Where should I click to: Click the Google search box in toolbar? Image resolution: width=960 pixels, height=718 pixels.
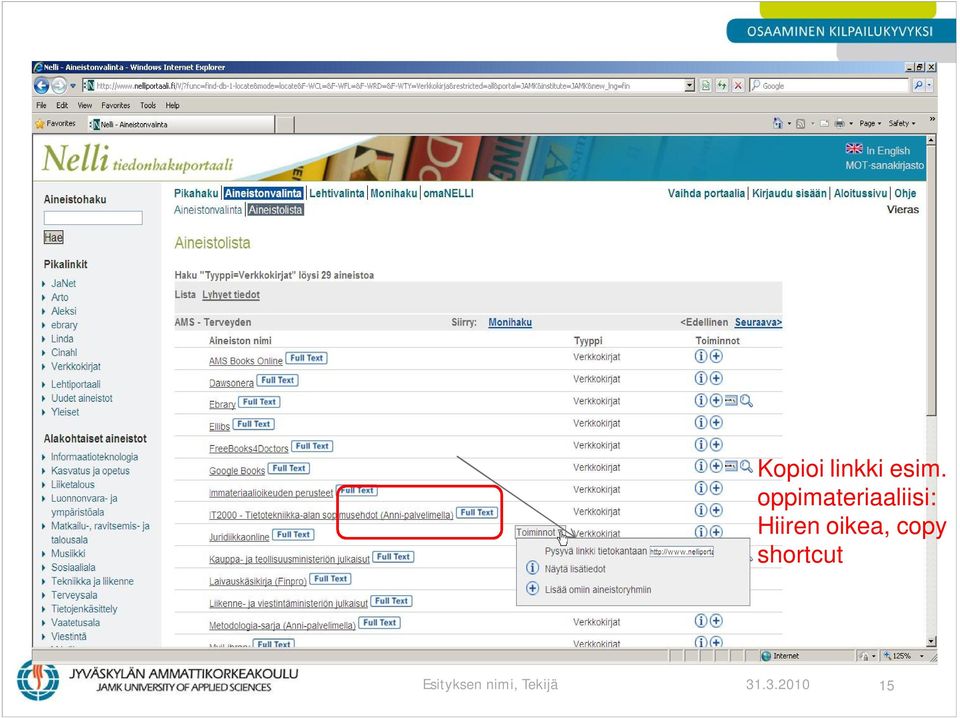coord(830,86)
